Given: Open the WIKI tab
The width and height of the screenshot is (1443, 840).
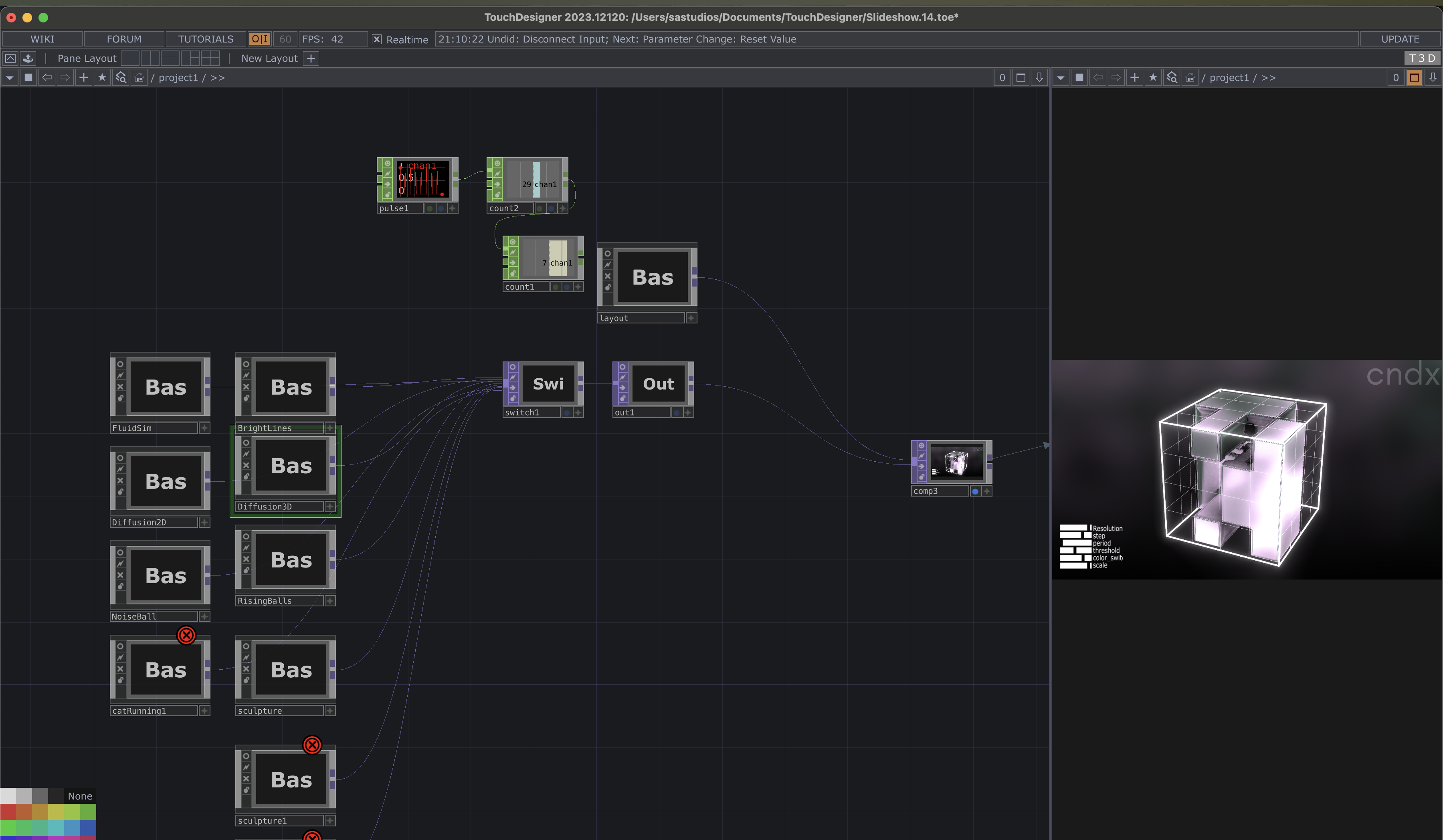Looking at the screenshot, I should pos(42,39).
